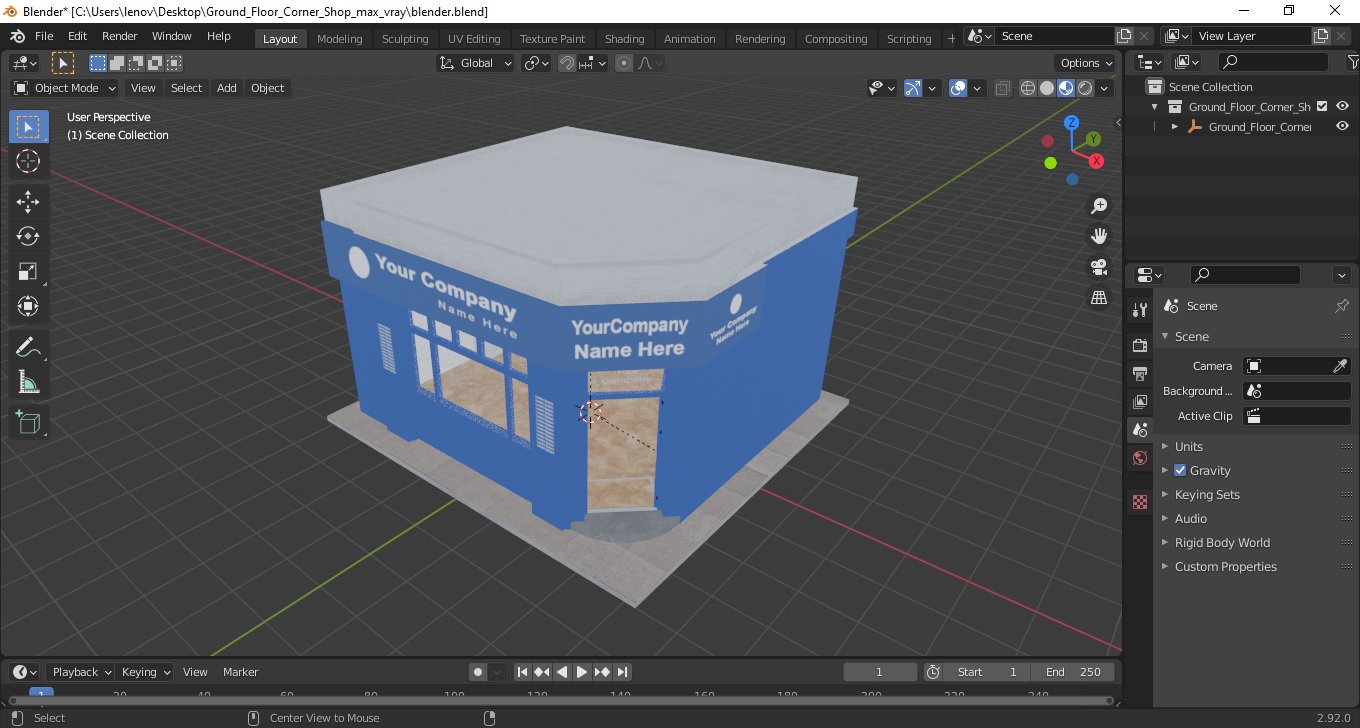The height and width of the screenshot is (728, 1360).
Task: Switch to solid viewport shading
Action: click(1047, 88)
